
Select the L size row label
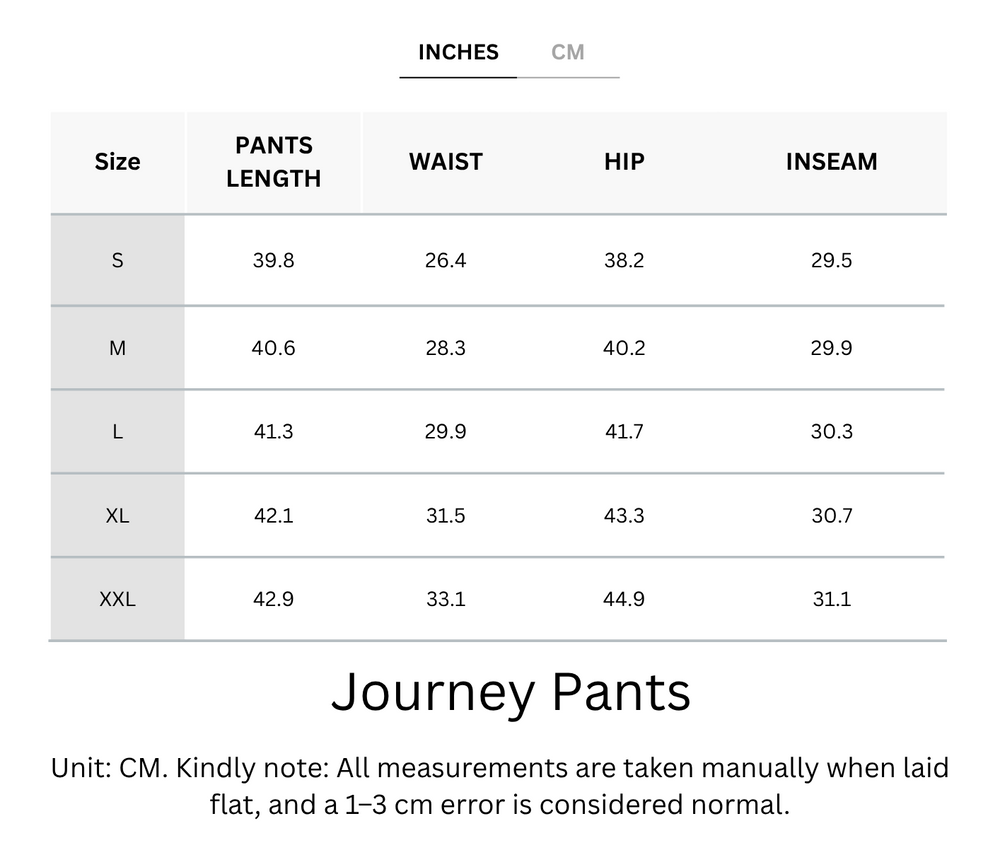point(117,431)
